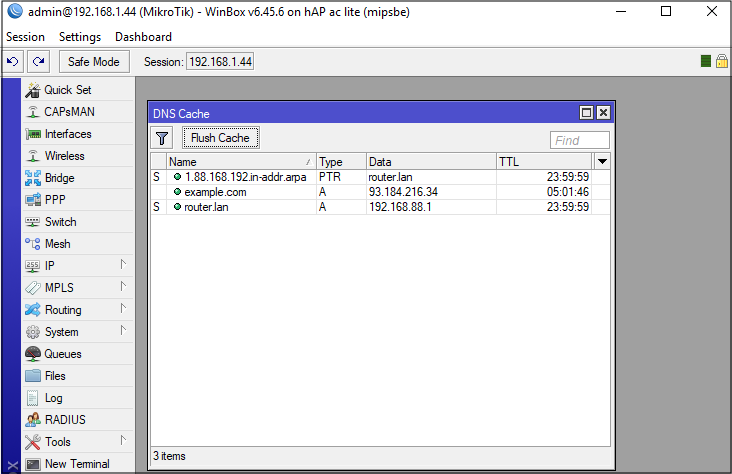This screenshot has width=732, height=474.
Task: Click the Mesh nodes icon
Action: (x=33, y=244)
